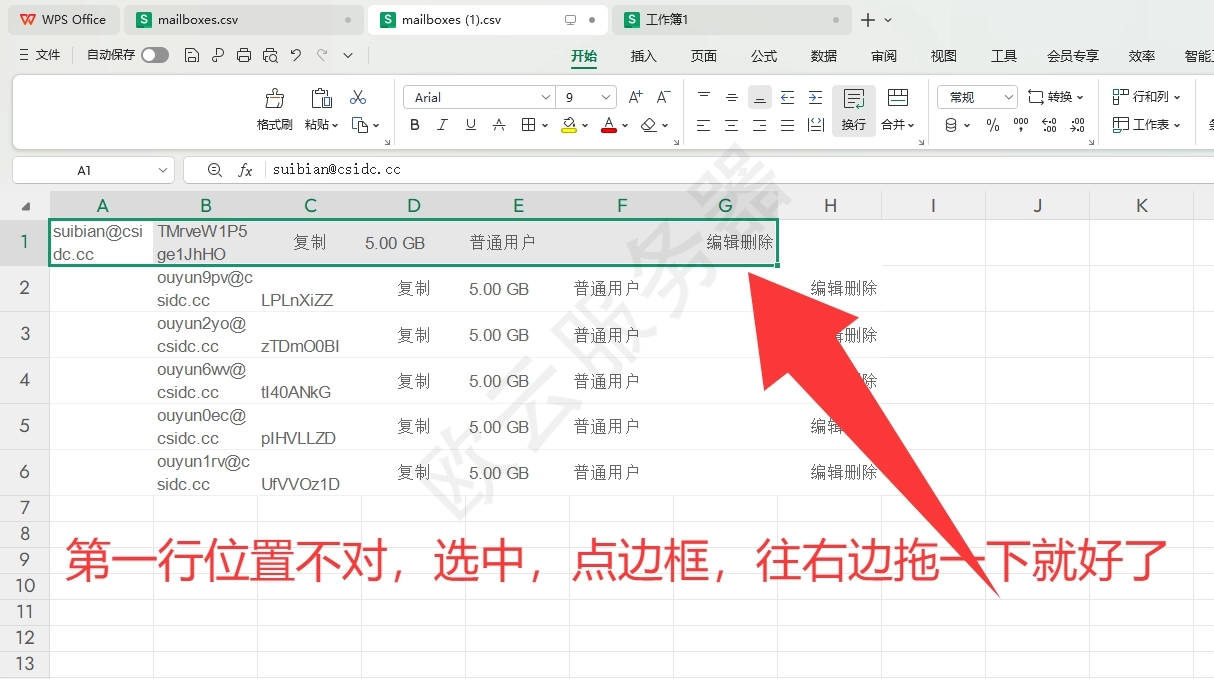Image resolution: width=1214 pixels, height=679 pixels.
Task: Click the Increase Font Size A+ icon
Action: click(635, 97)
